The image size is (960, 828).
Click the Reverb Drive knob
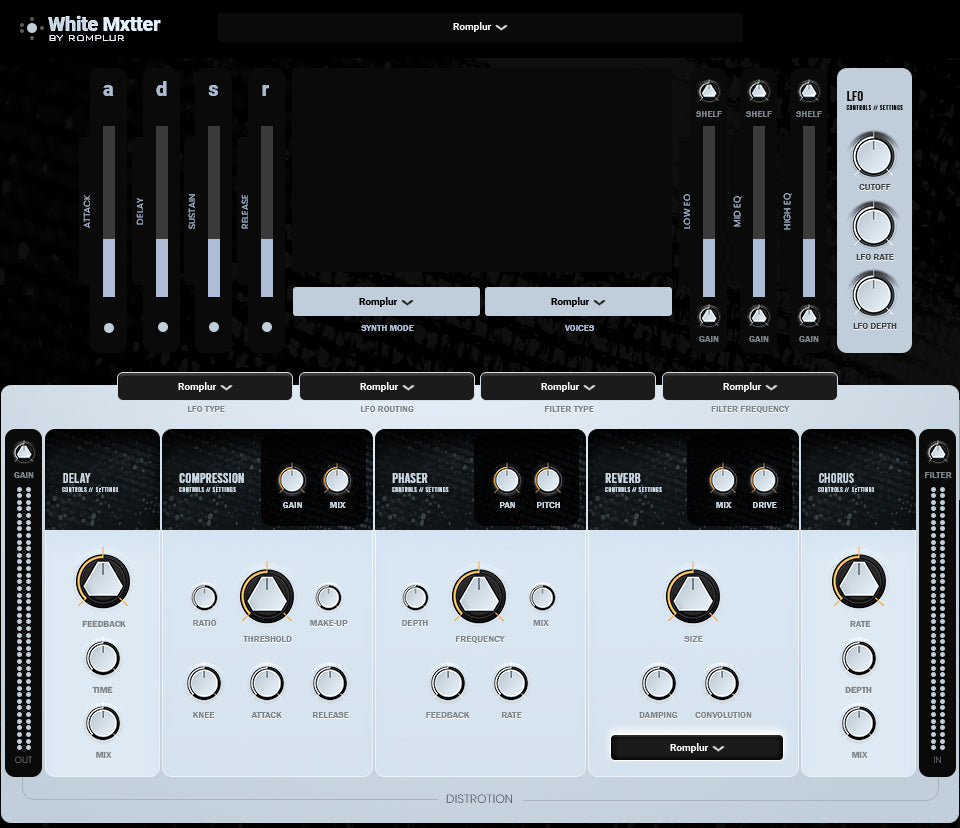(764, 481)
